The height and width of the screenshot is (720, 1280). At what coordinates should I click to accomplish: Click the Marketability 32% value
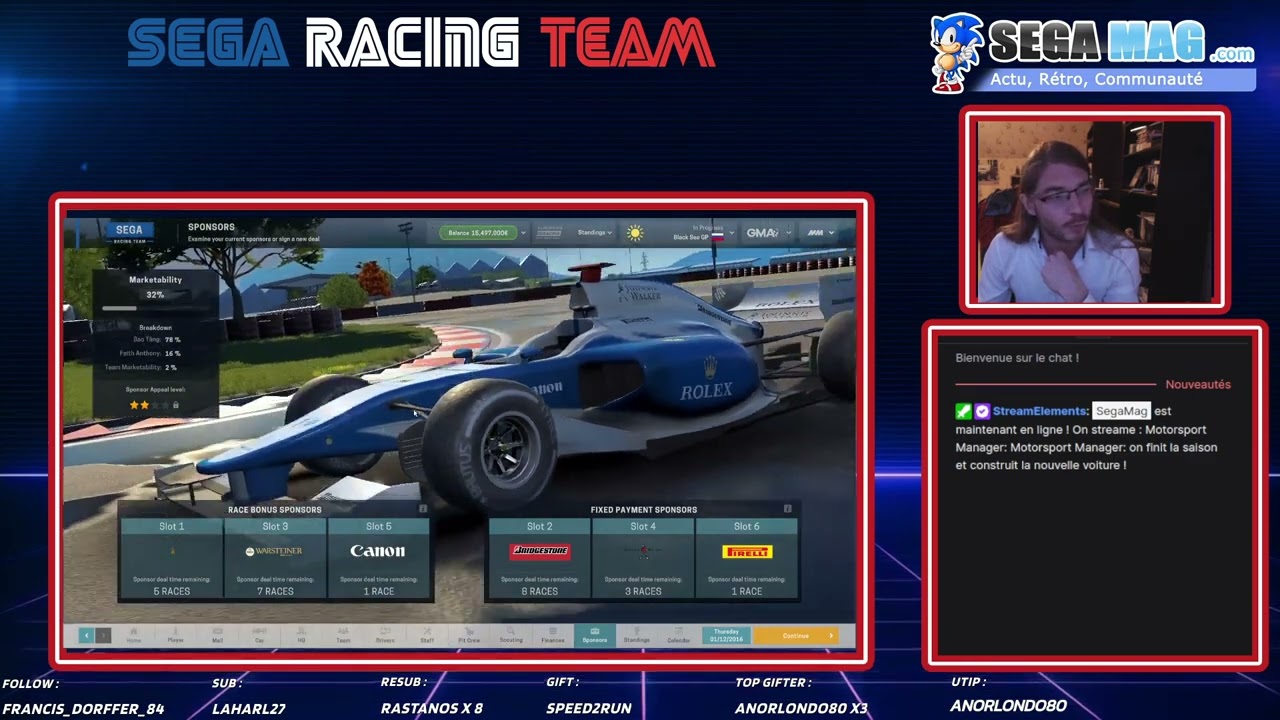155,295
